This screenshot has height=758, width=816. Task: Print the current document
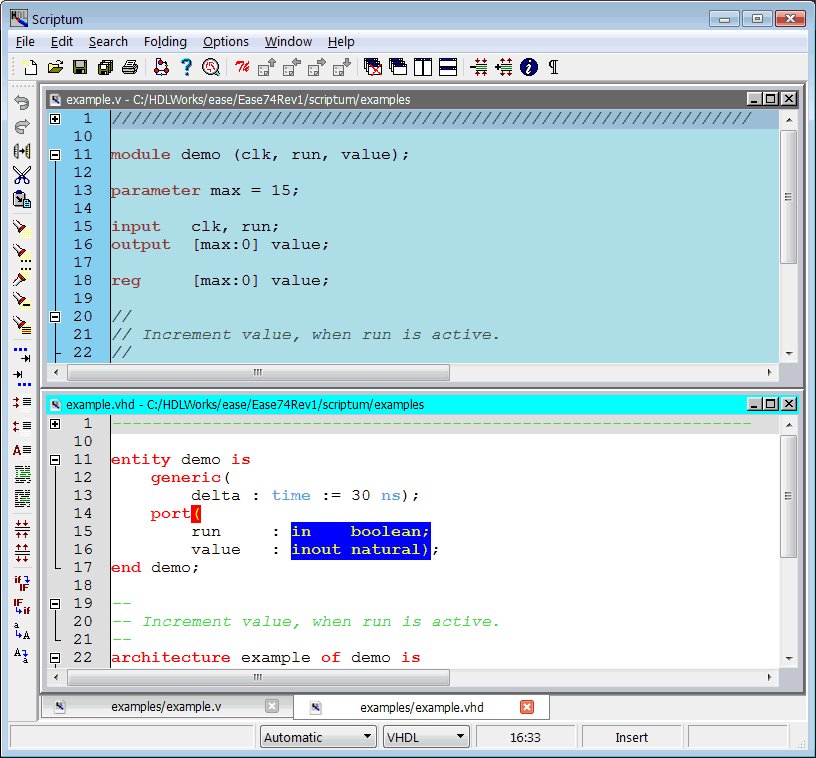(x=128, y=67)
